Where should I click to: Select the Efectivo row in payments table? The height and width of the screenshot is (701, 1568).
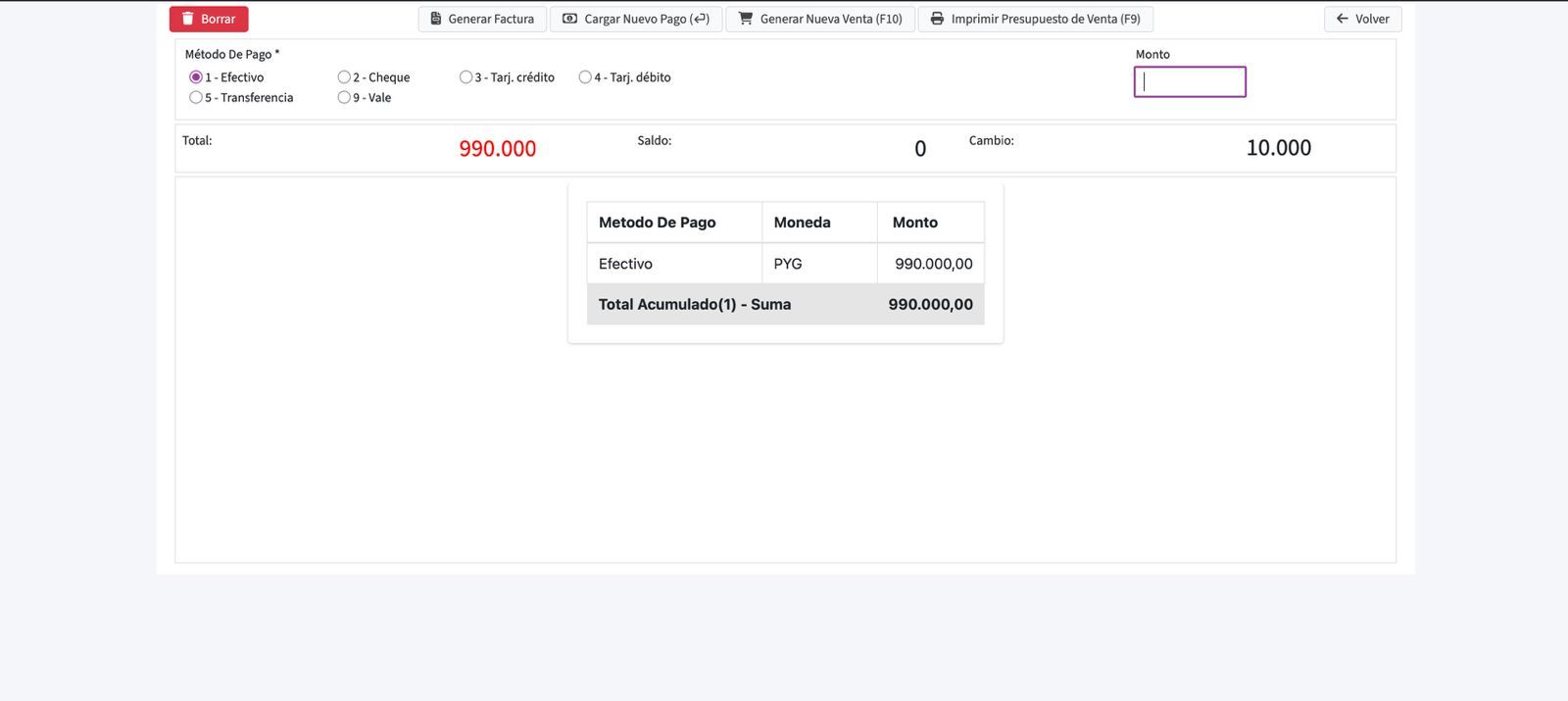point(625,264)
